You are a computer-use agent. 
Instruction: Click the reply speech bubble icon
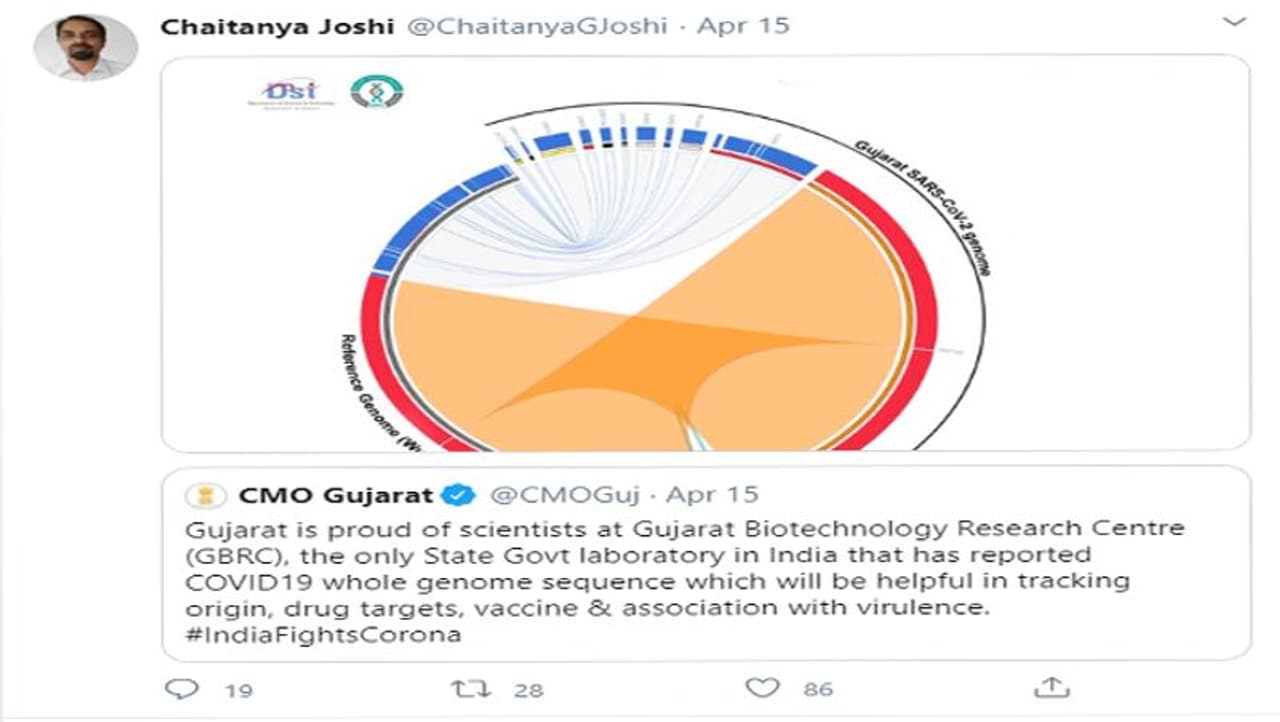click(x=182, y=688)
